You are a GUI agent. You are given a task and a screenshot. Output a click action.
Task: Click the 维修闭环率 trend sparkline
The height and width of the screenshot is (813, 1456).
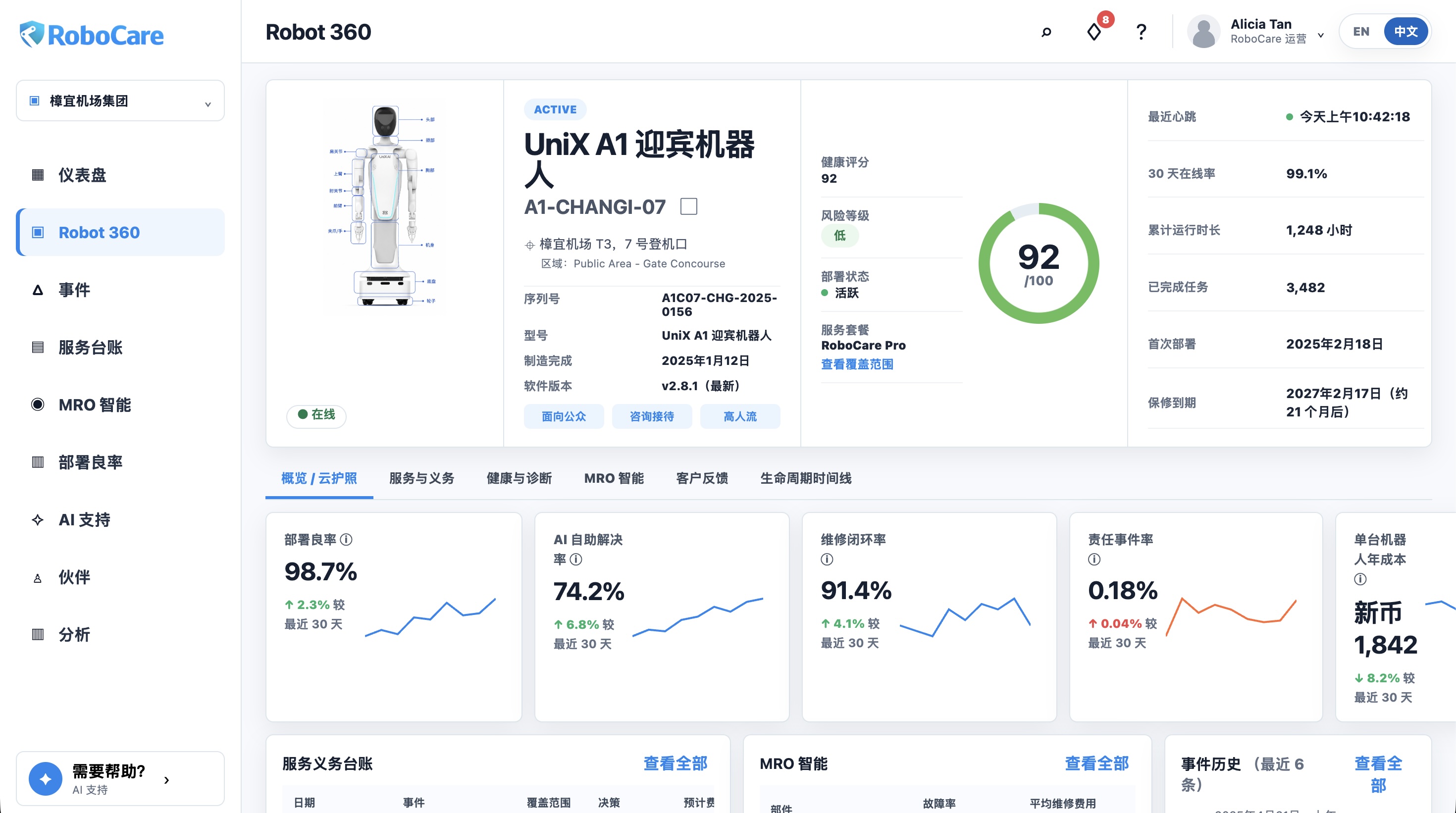(x=965, y=616)
